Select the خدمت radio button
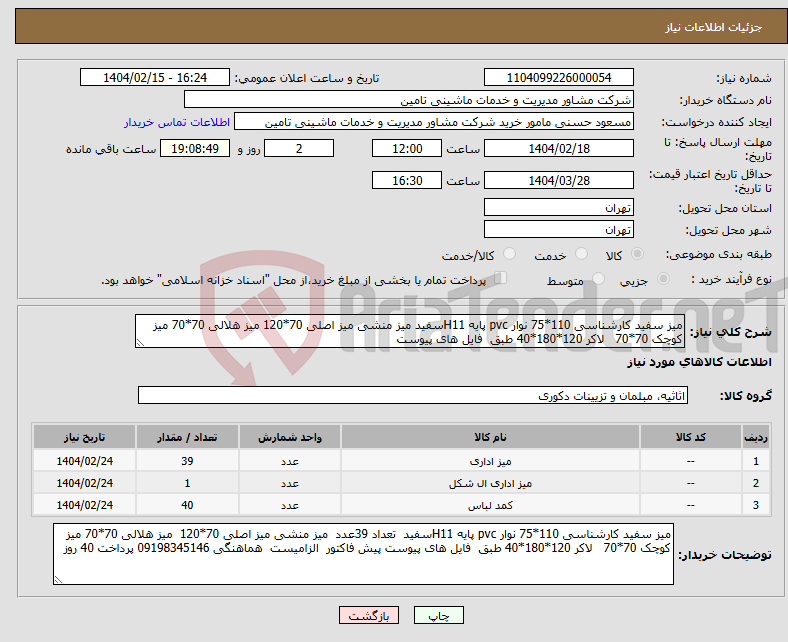The width and height of the screenshot is (788, 642). point(581,254)
